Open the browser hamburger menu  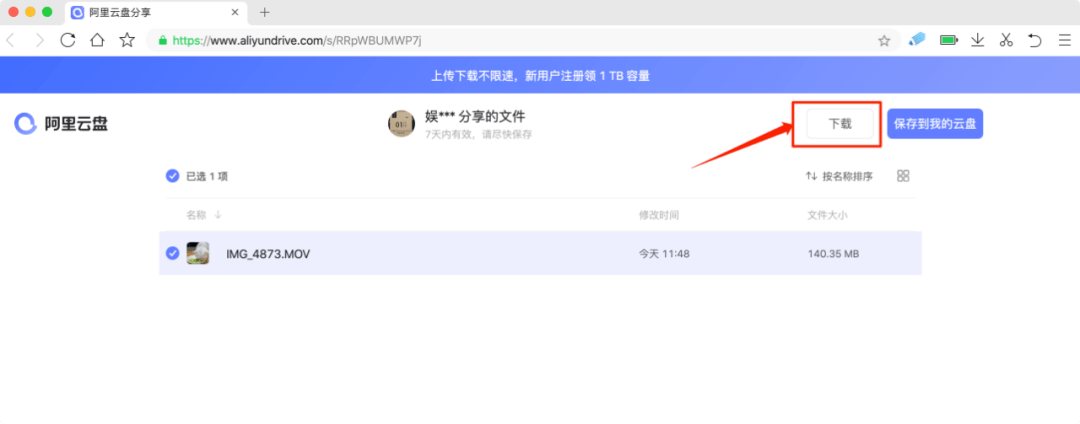click(1064, 41)
